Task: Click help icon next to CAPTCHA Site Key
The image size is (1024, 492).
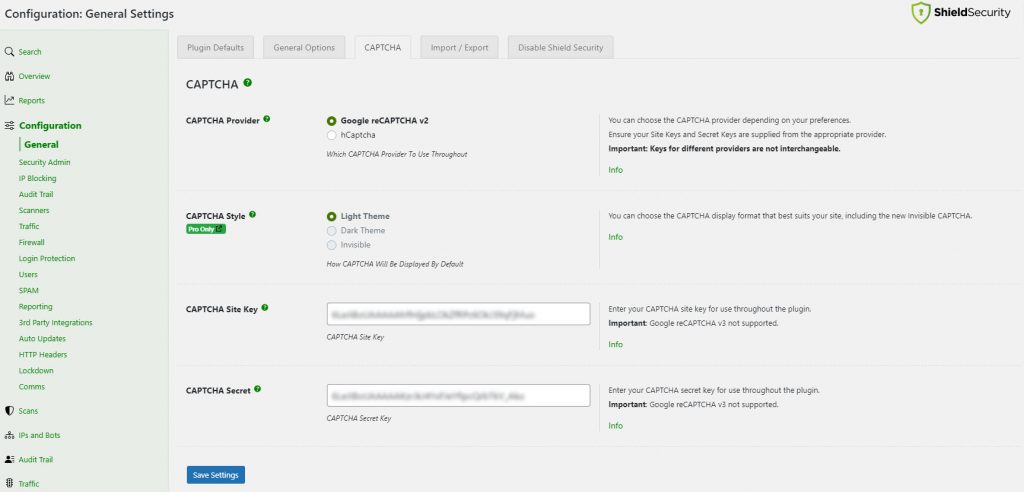Action: coord(264,308)
